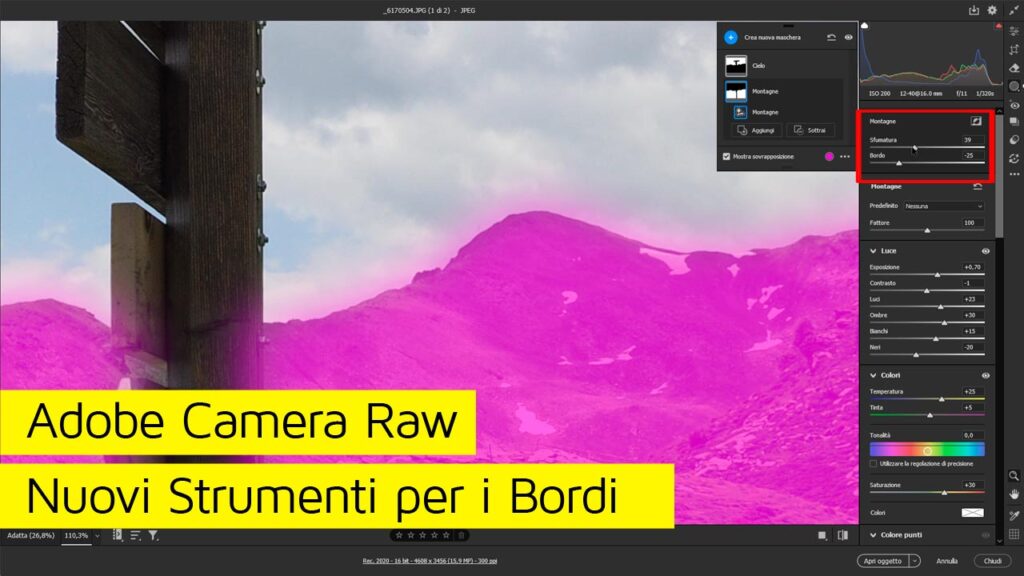Click the invert mask icon next to Montagne
The image size is (1024, 576).
pos(976,121)
